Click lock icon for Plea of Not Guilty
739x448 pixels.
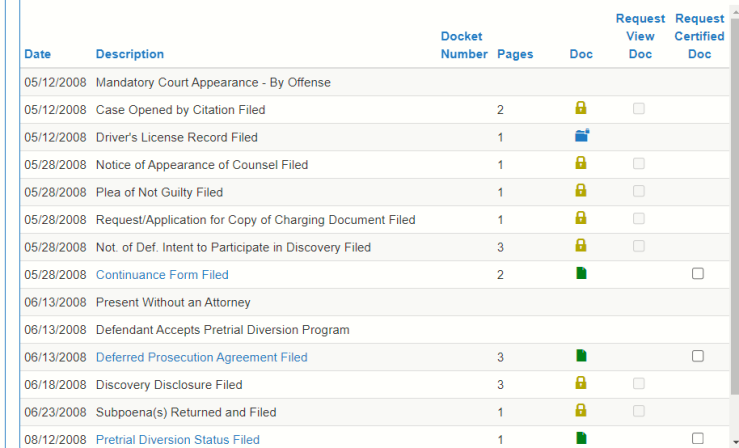click(x=581, y=191)
